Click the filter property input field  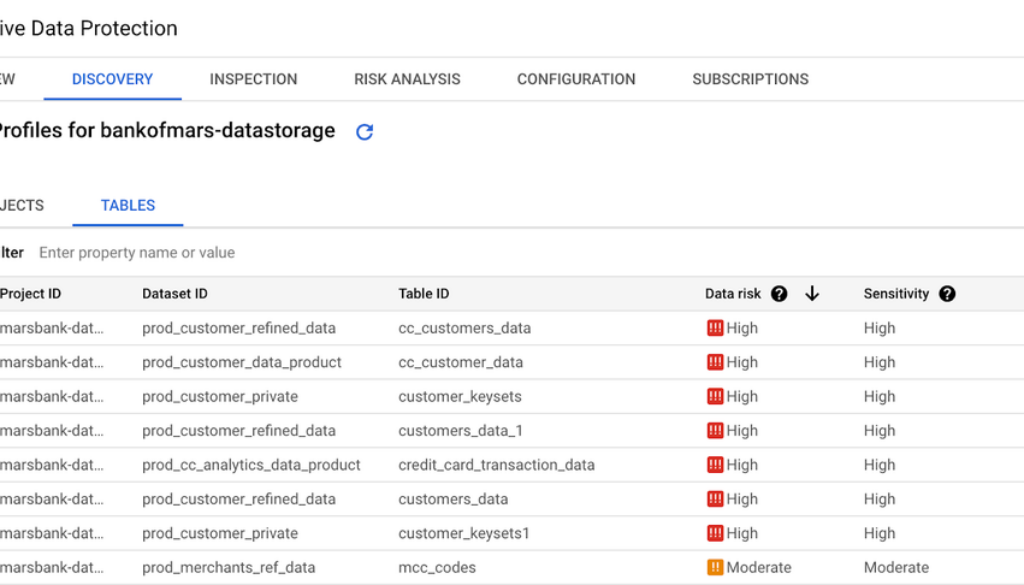[x=300, y=253]
